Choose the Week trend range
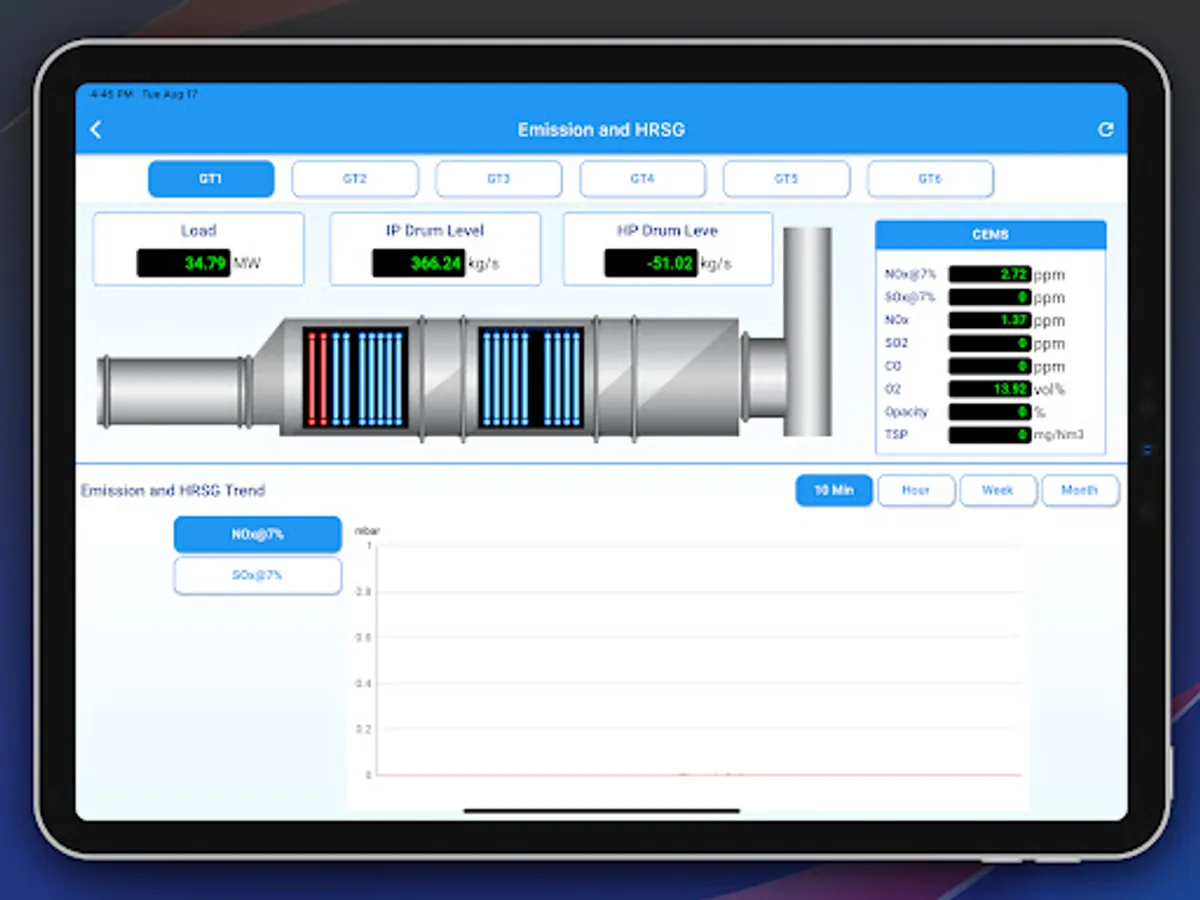The height and width of the screenshot is (900, 1200). coord(998,490)
